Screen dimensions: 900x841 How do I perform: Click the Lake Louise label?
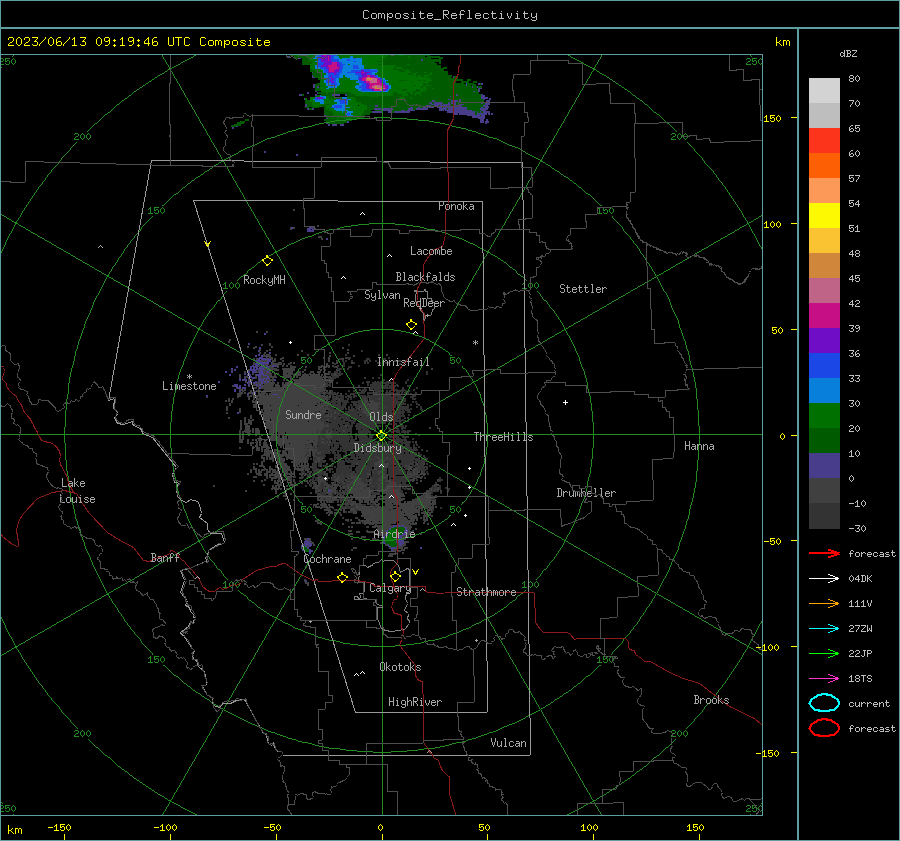[x=77, y=491]
